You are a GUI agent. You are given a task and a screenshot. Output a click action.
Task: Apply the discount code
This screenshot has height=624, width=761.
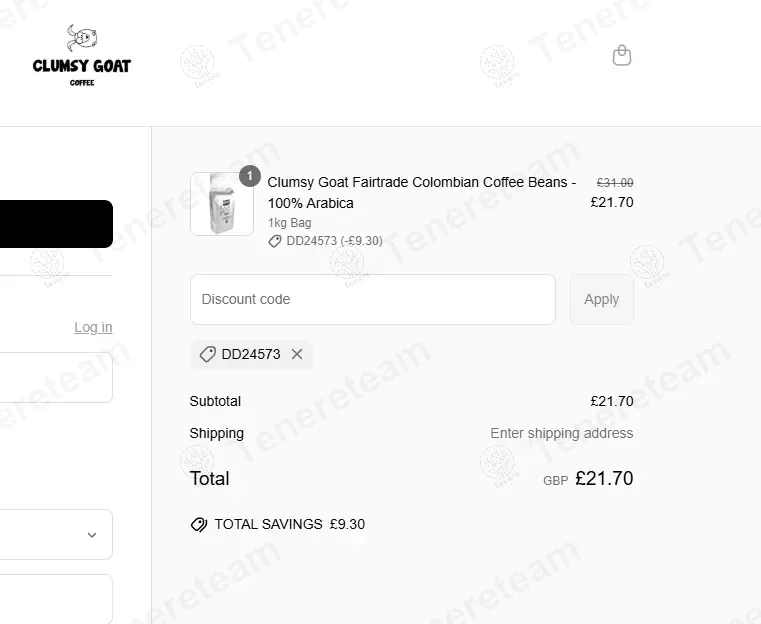click(602, 299)
